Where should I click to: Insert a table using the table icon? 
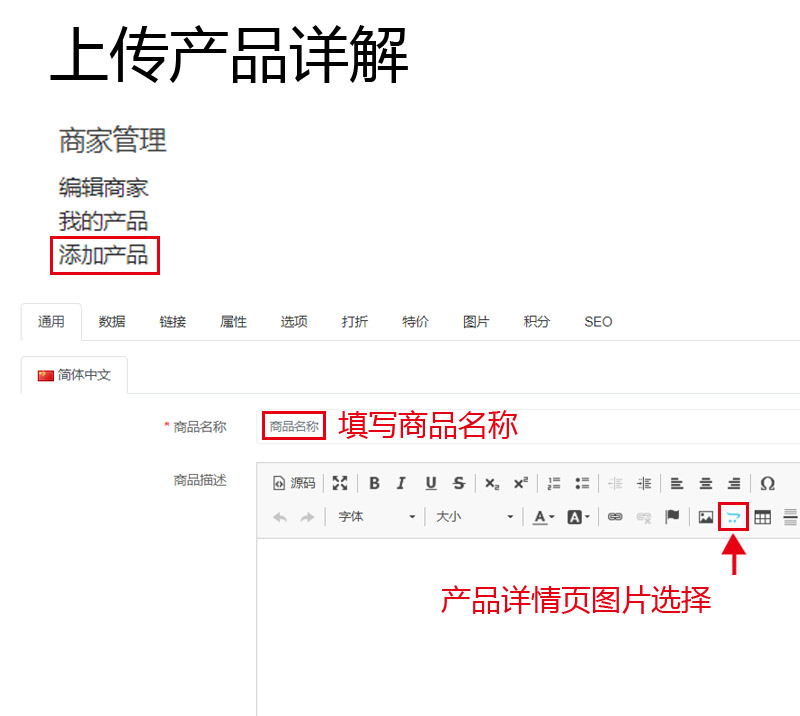coord(761,517)
